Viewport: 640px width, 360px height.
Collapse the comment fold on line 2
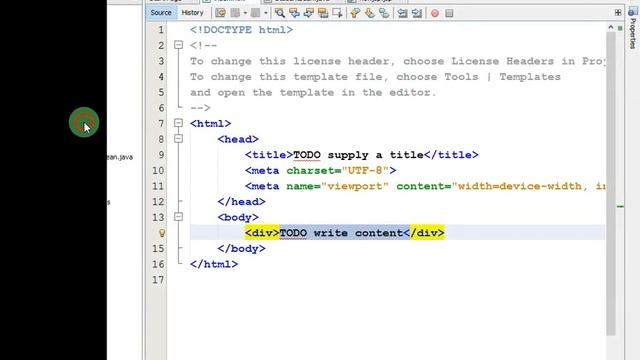[178, 45]
